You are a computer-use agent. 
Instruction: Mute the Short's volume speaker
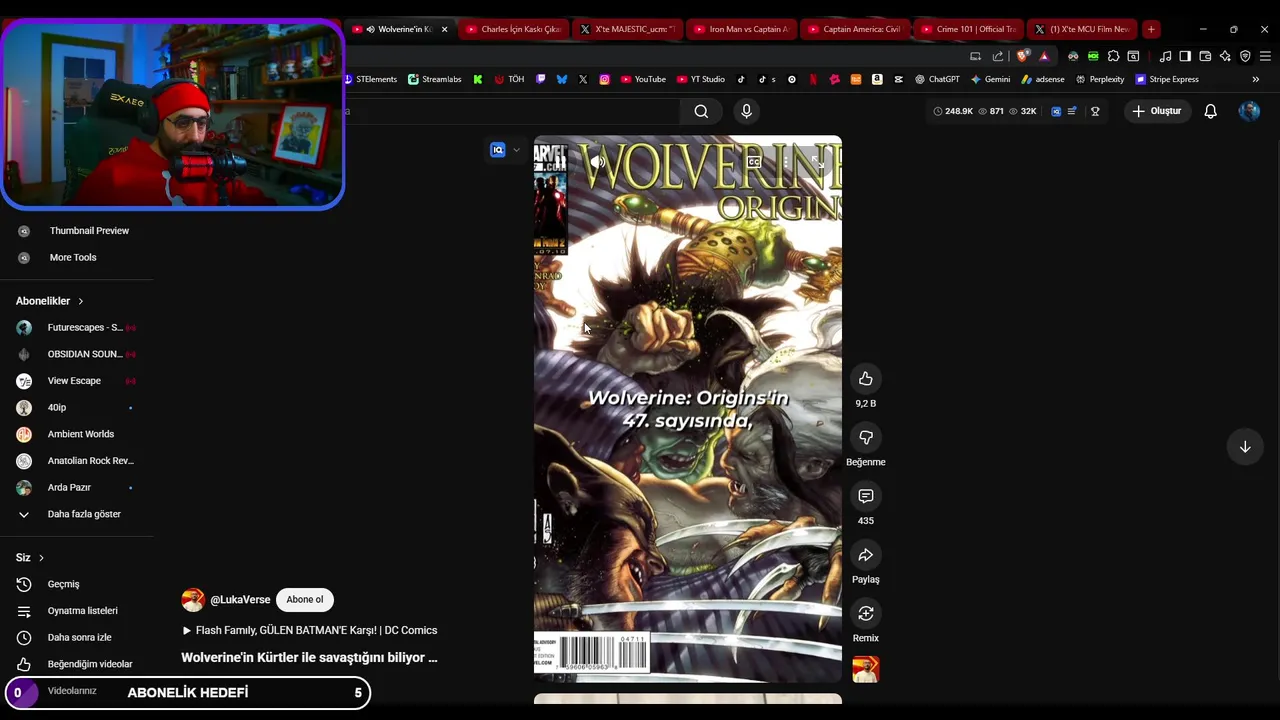point(598,162)
